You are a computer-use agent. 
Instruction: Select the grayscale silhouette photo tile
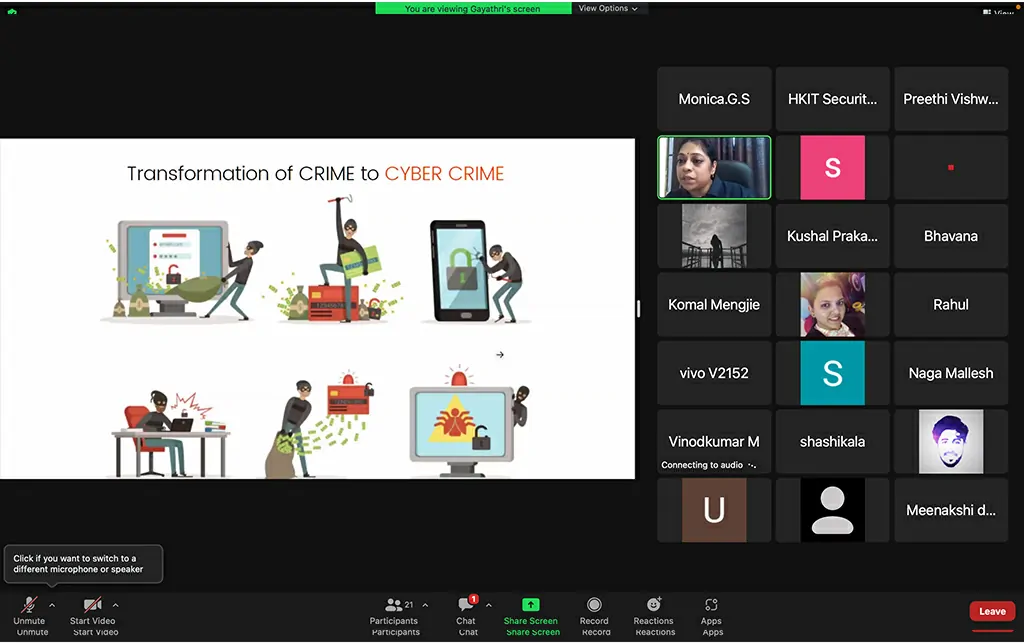coord(714,236)
